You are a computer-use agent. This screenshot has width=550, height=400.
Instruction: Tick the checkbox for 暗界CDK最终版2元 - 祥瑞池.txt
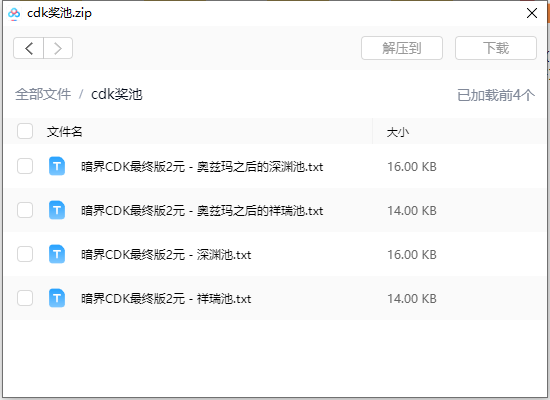tap(25, 298)
